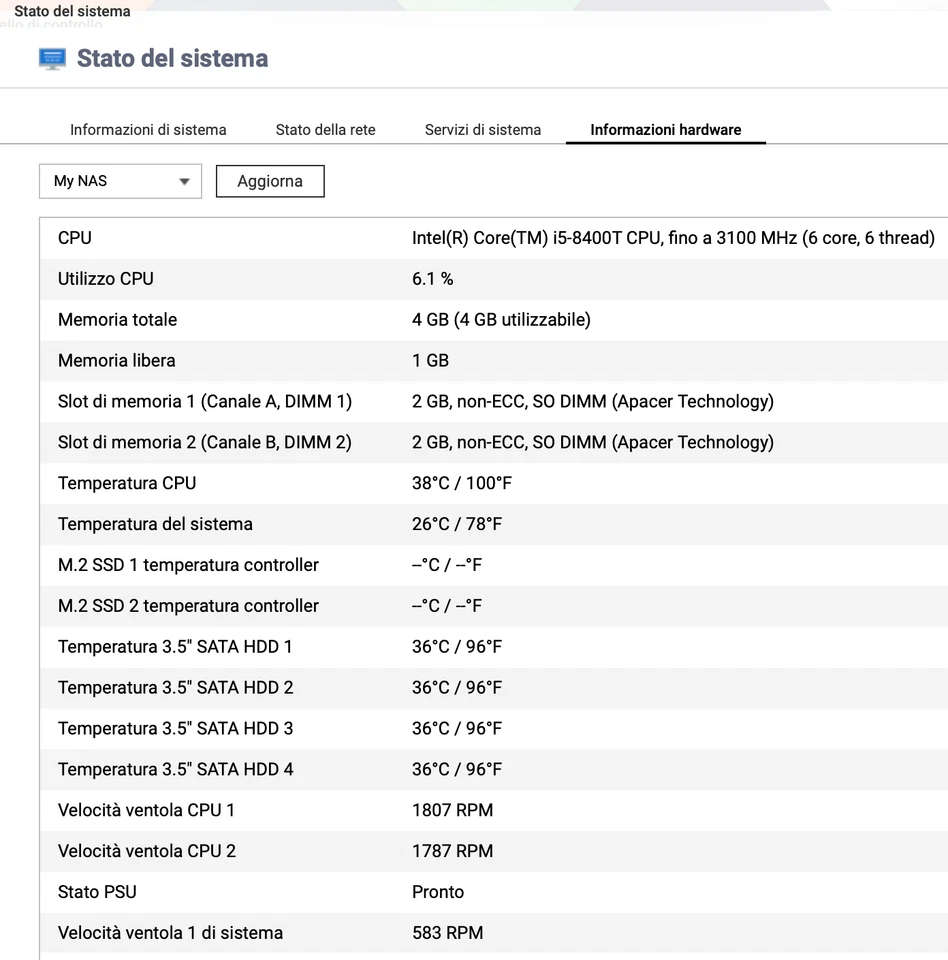Click the Stato del sistema window tab

(71, 11)
